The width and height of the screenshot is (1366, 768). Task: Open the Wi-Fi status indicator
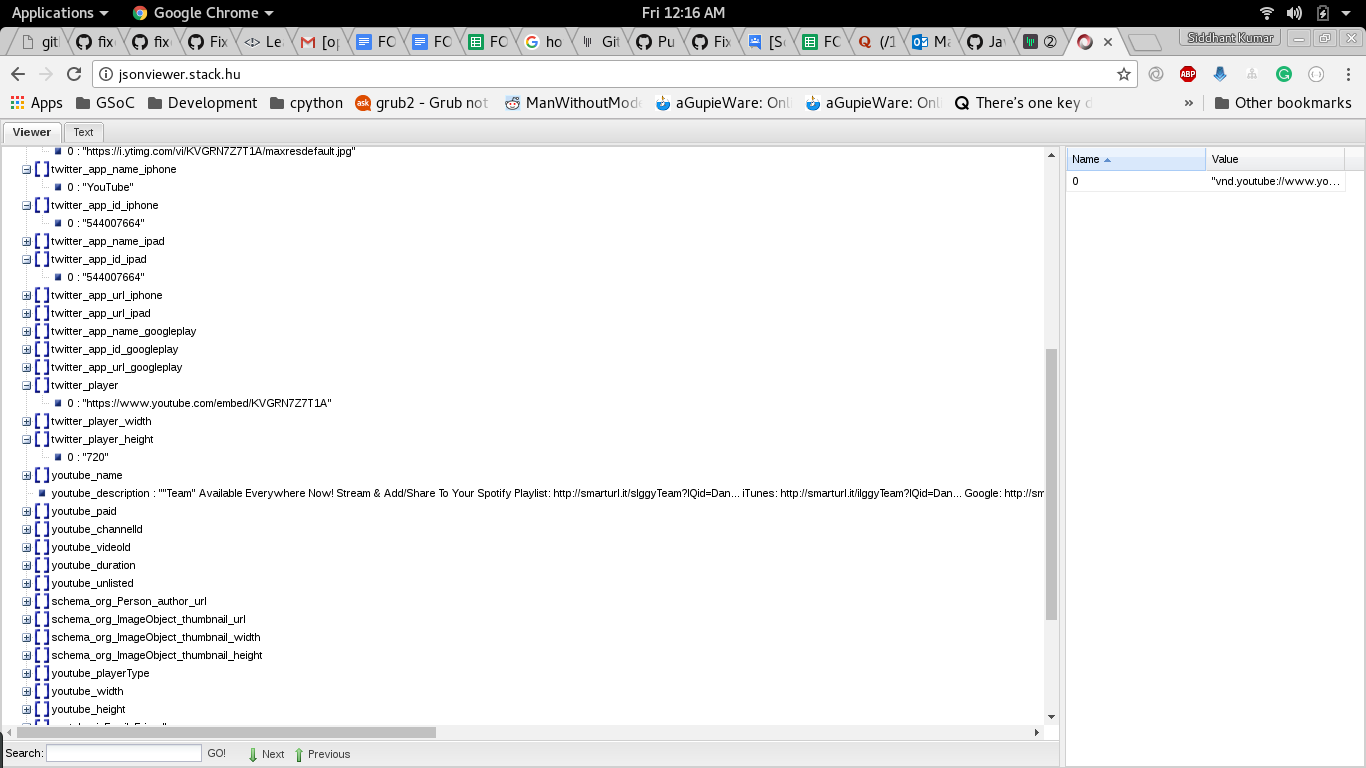tap(1267, 13)
